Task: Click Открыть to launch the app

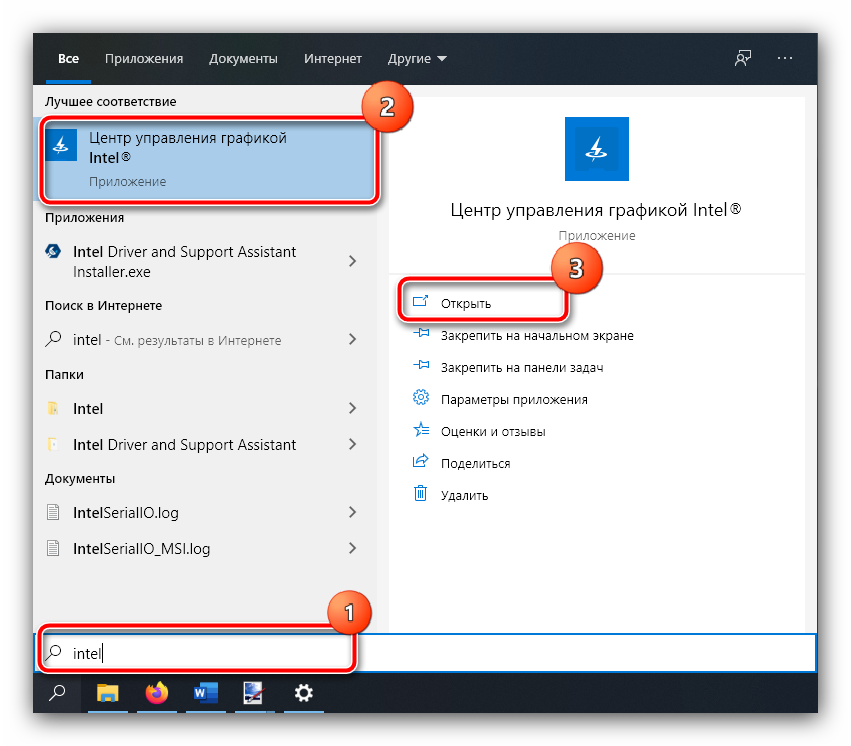Action: click(466, 303)
